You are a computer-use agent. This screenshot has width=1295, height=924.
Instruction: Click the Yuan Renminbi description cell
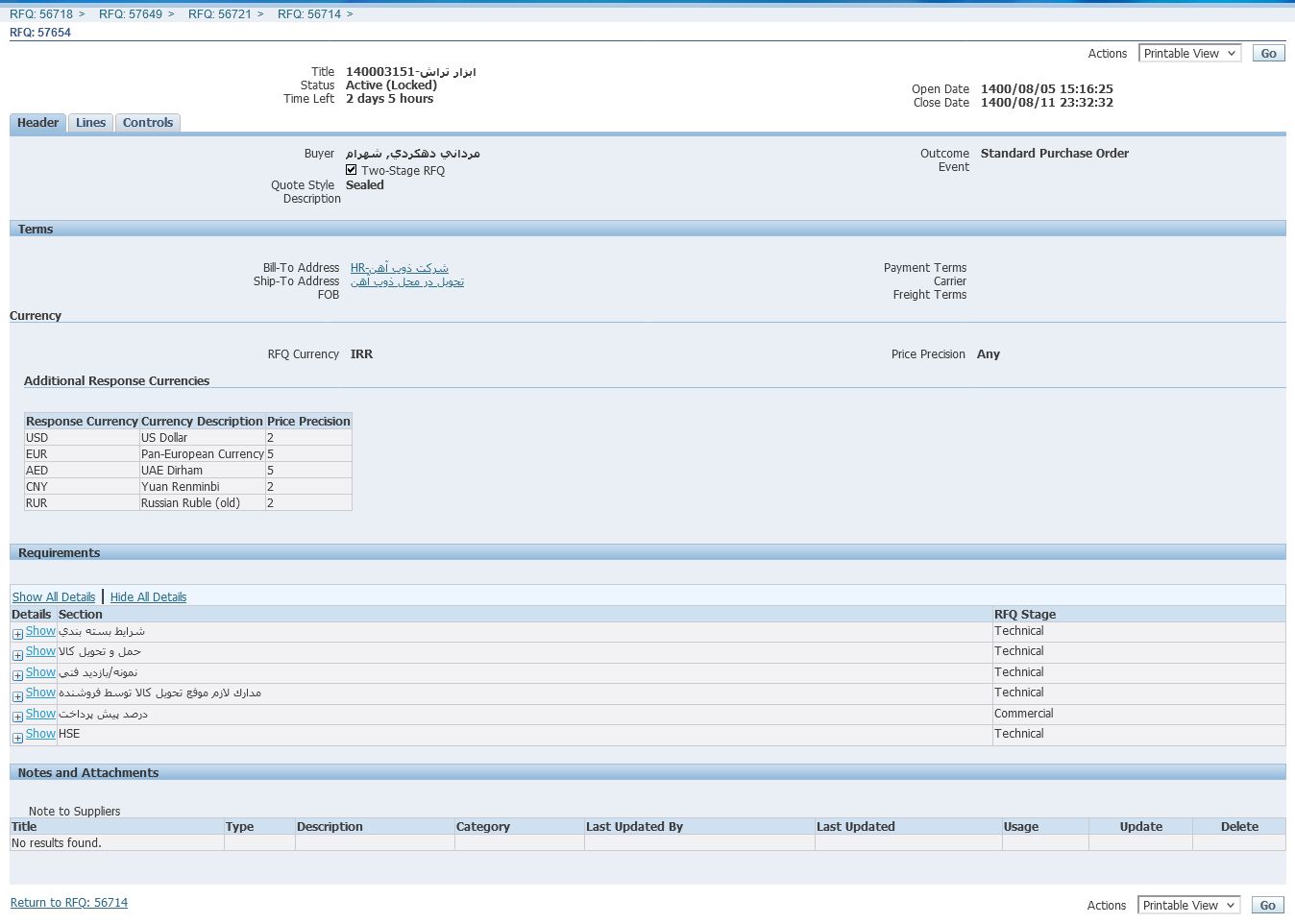click(203, 487)
